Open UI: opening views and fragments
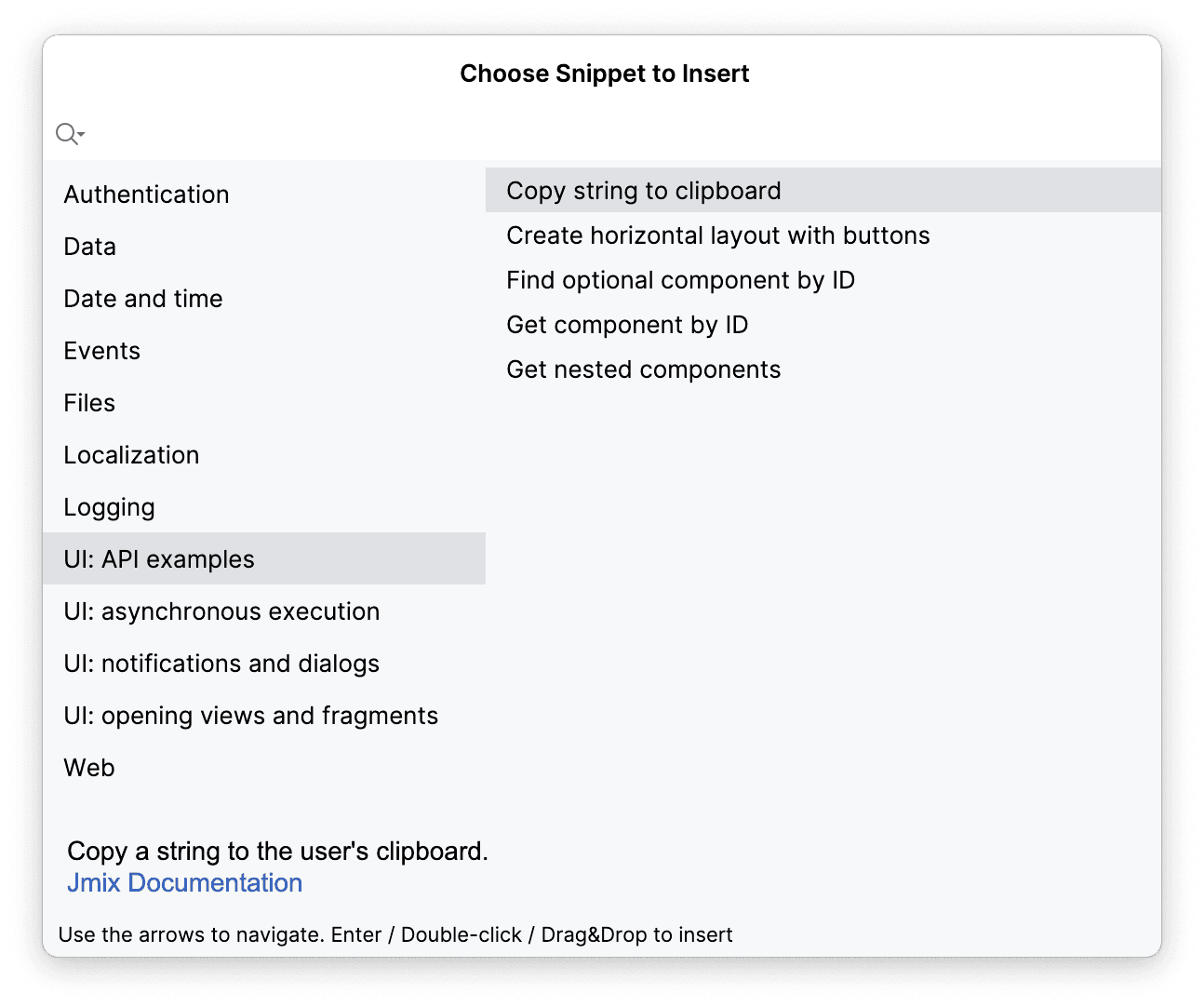 click(251, 716)
